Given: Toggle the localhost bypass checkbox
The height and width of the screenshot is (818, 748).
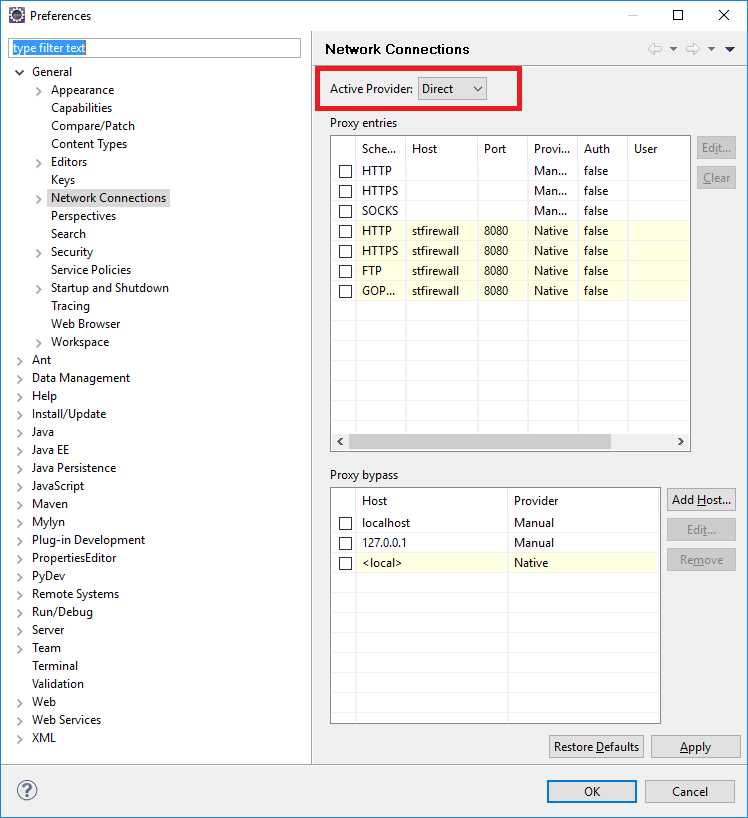Looking at the screenshot, I should [x=345, y=523].
